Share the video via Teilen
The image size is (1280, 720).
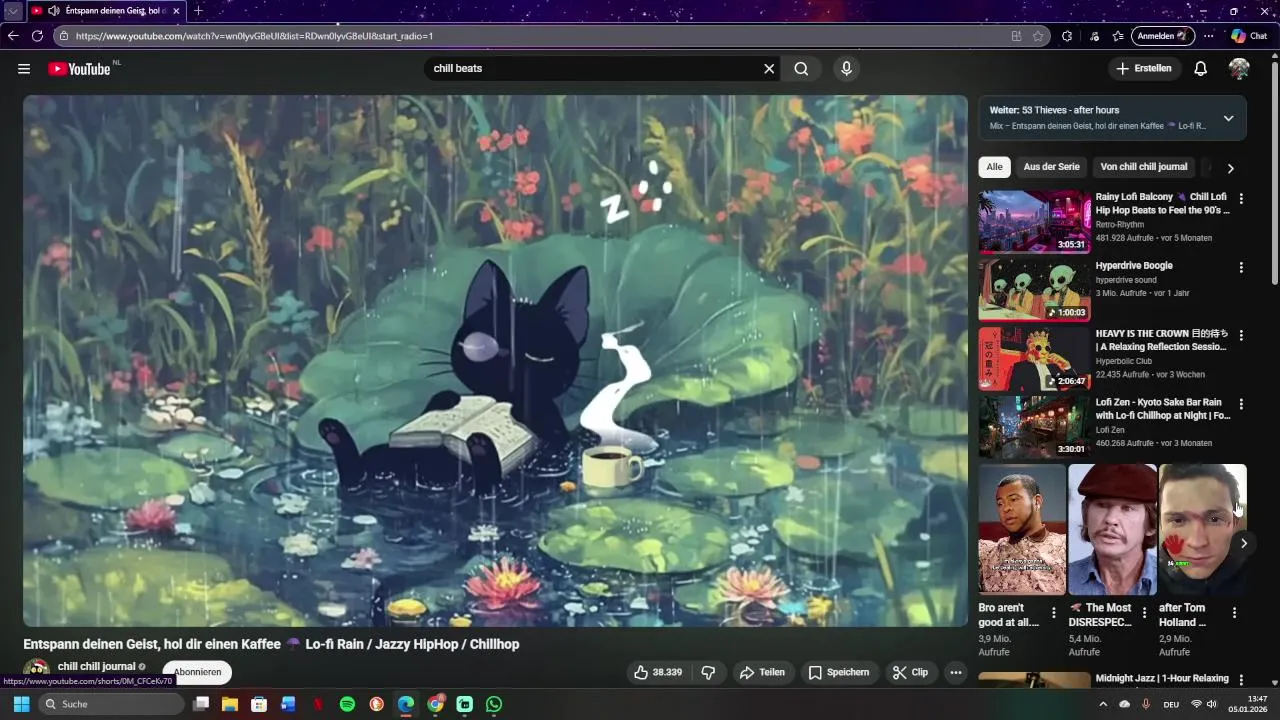[762, 672]
